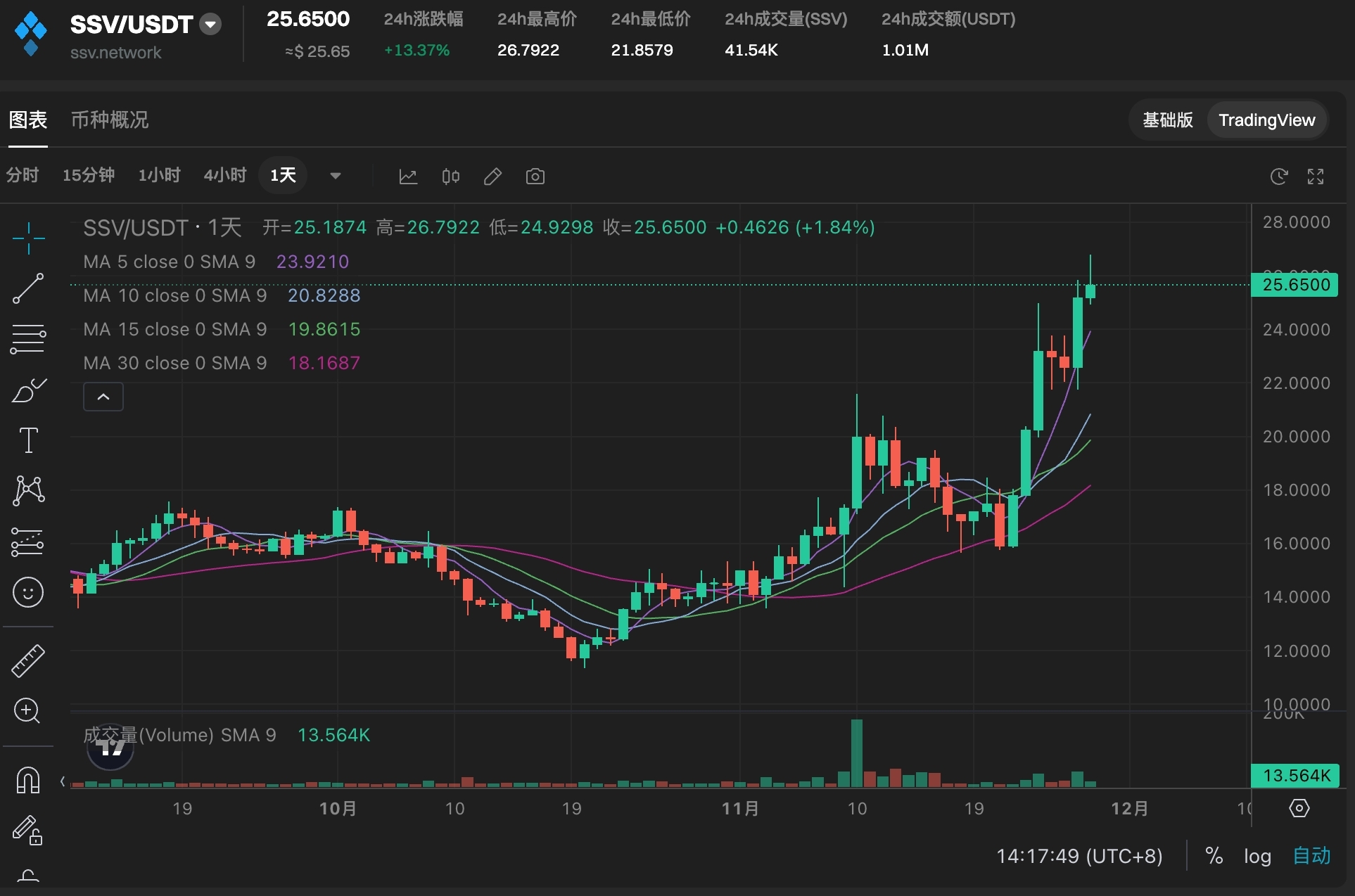Viewport: 1355px width, 896px height.
Task: Click the 28.0000 price axis label
Action: pyautogui.click(x=1296, y=222)
